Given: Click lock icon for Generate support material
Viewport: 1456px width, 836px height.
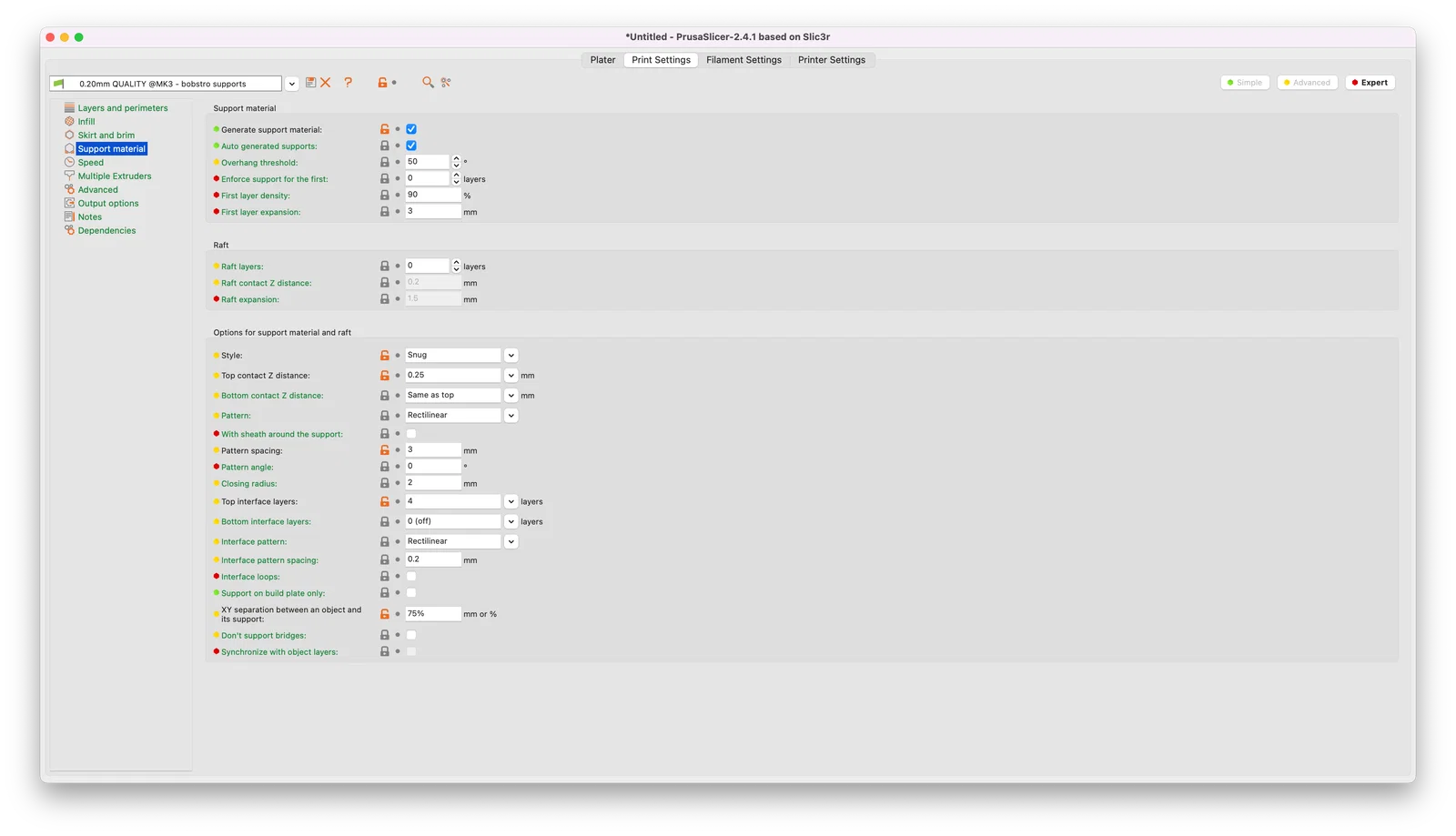Looking at the screenshot, I should point(384,129).
